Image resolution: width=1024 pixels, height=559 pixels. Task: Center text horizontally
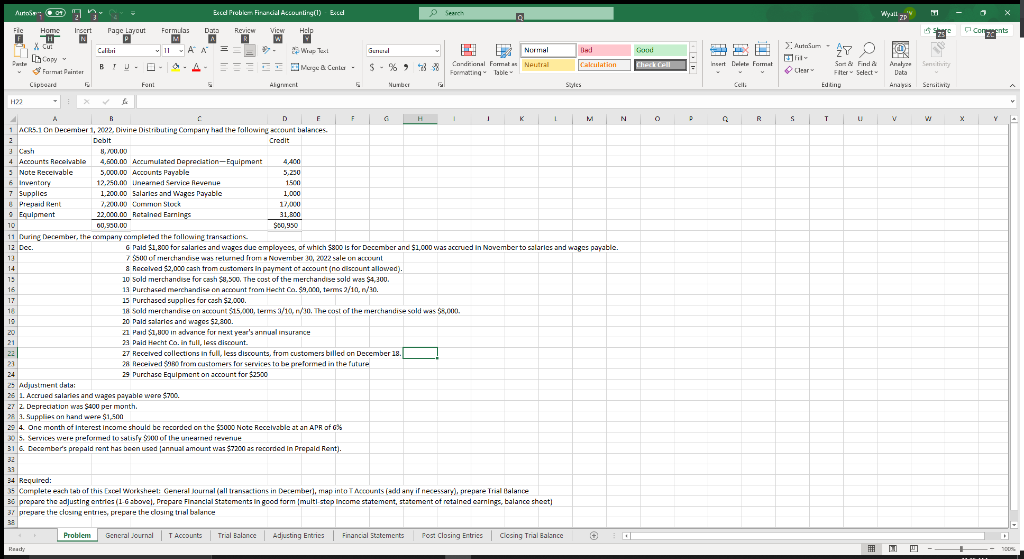coord(236,67)
